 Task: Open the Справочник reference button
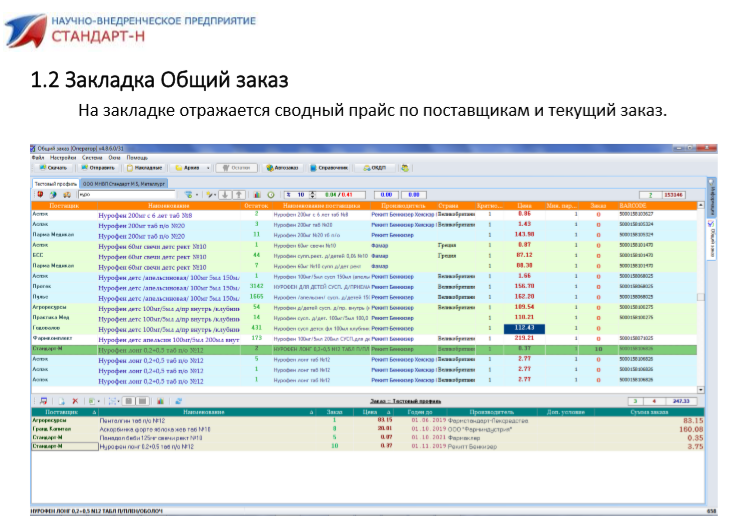[329, 168]
